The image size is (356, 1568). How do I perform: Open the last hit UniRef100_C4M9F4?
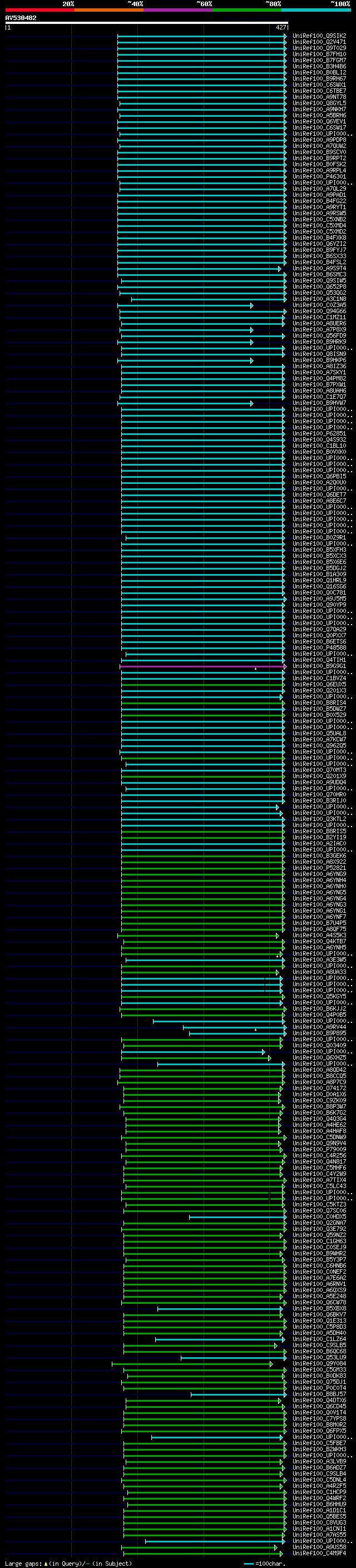(319, 1554)
